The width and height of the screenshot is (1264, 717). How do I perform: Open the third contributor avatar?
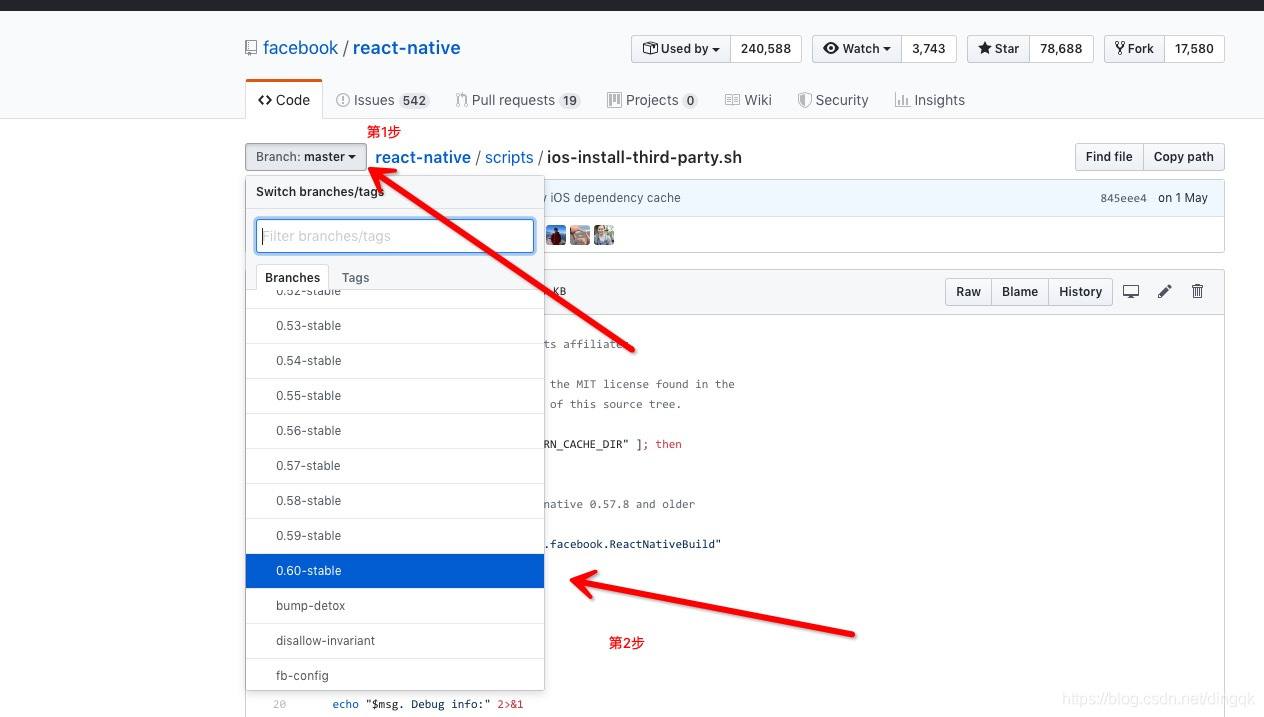point(604,235)
